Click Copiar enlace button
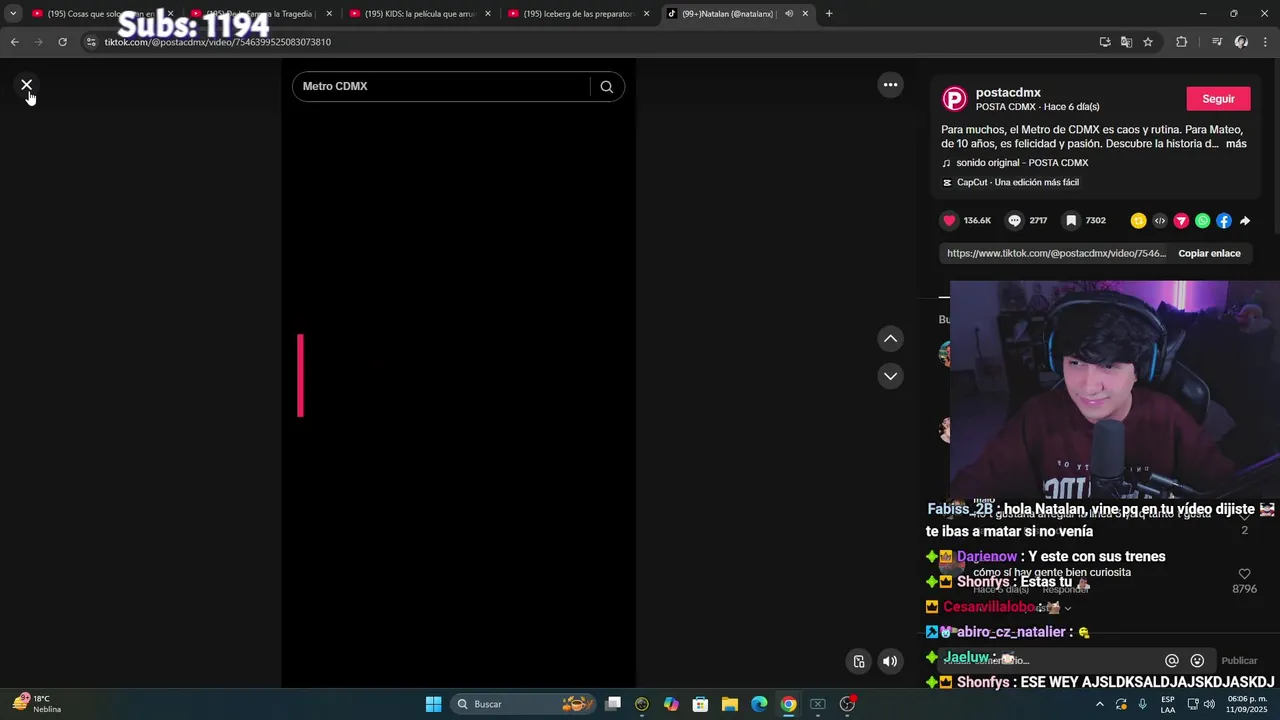1280x720 pixels. pos(1209,254)
